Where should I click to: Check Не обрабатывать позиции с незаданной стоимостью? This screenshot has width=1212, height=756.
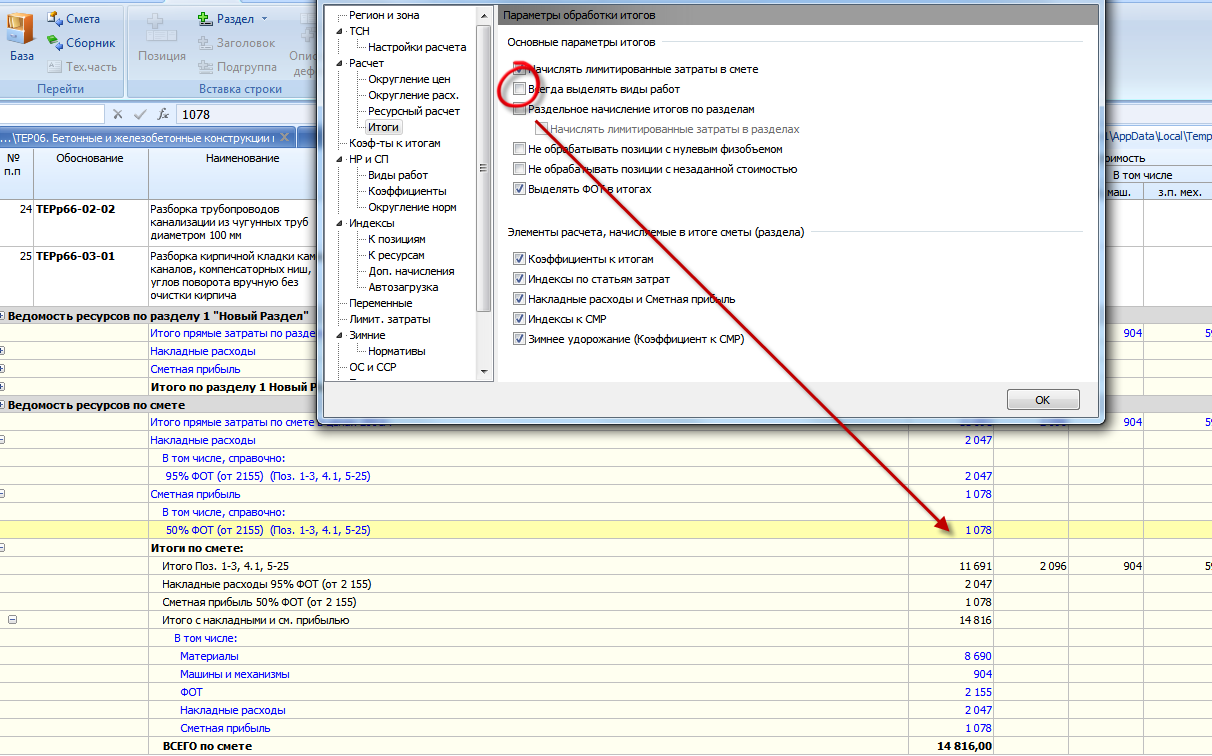click(x=519, y=169)
